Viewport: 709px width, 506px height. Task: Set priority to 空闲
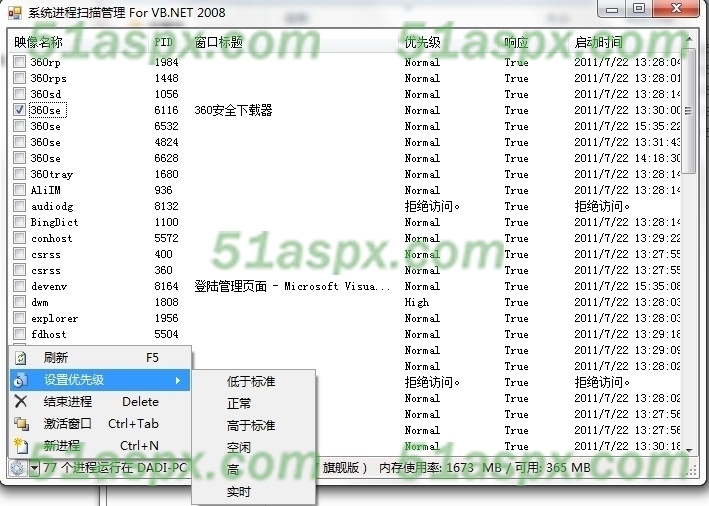click(253, 448)
